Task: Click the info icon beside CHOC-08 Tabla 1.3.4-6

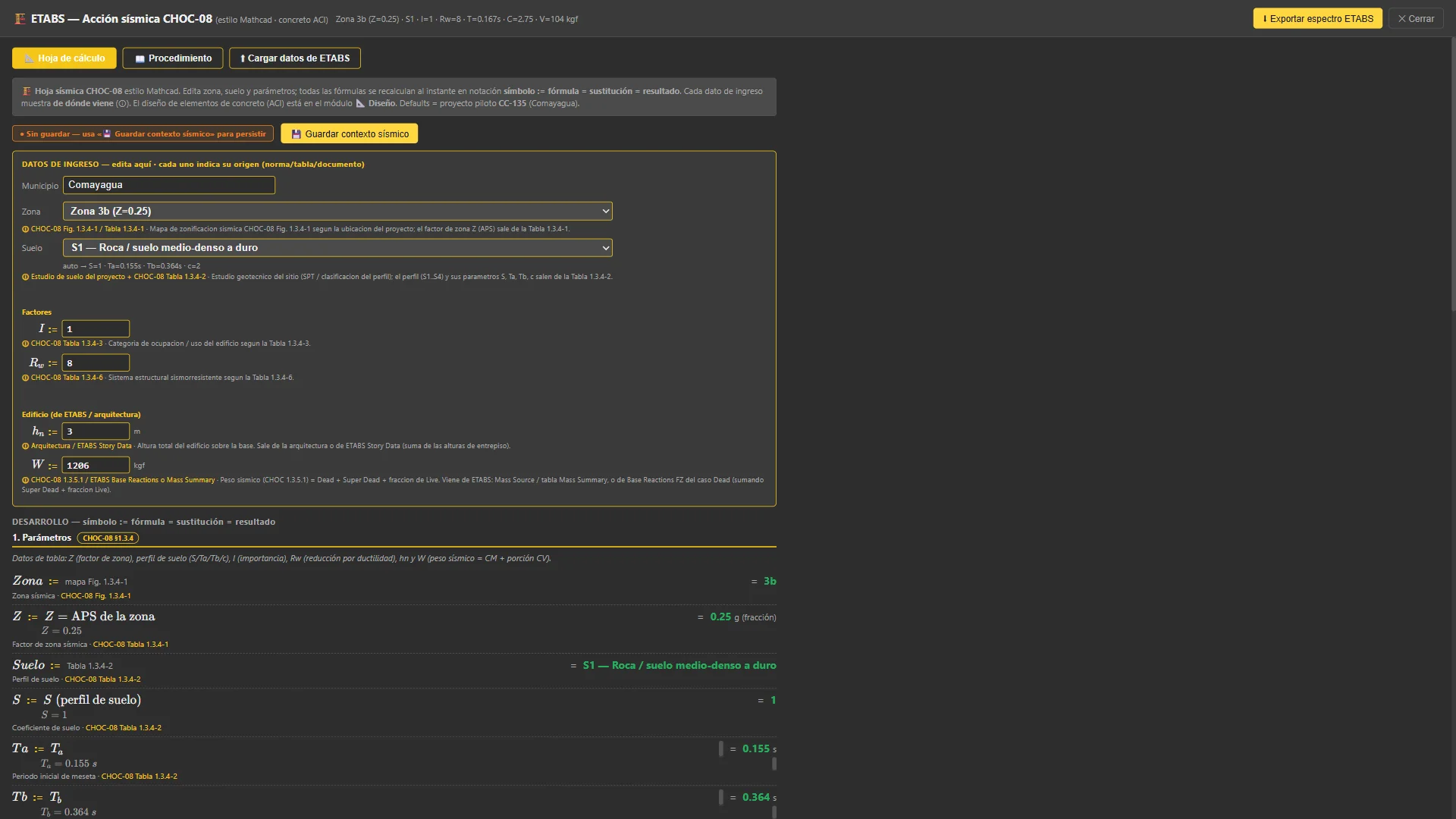Action: 25,378
